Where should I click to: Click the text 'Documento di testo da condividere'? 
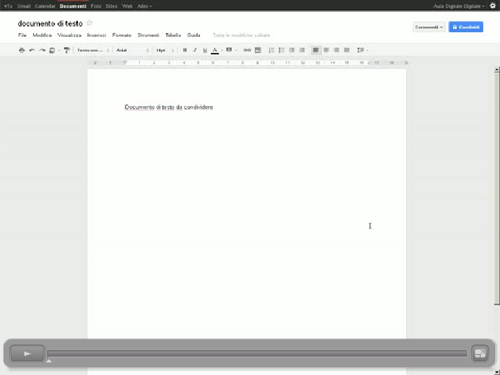[x=169, y=107]
